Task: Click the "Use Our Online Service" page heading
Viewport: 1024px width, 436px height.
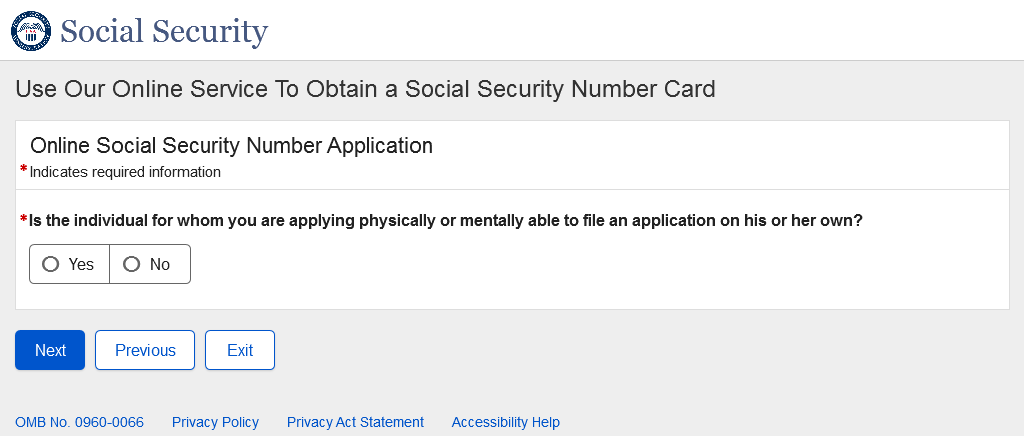Action: coord(365,89)
